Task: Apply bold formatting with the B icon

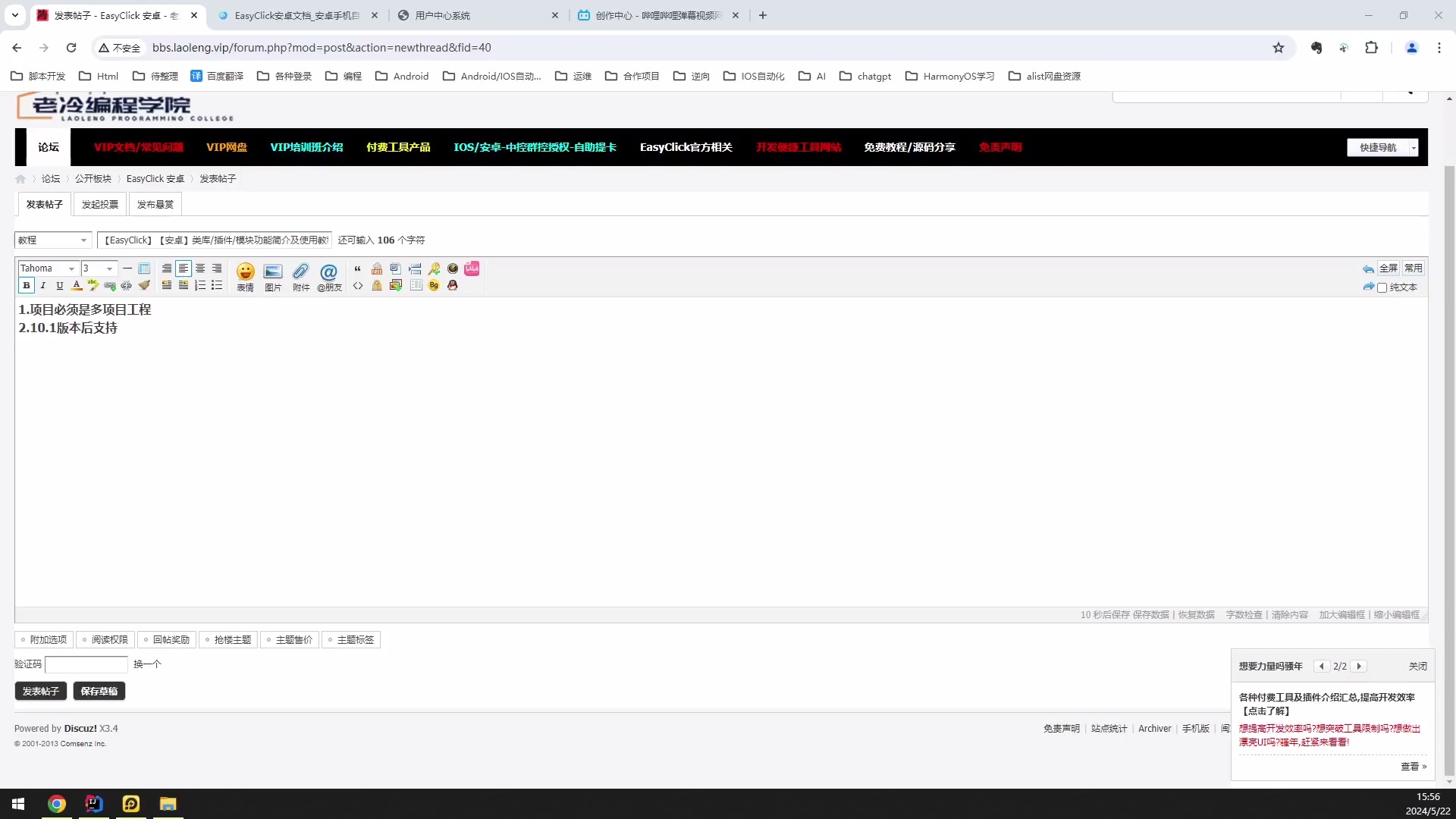Action: tap(27, 286)
